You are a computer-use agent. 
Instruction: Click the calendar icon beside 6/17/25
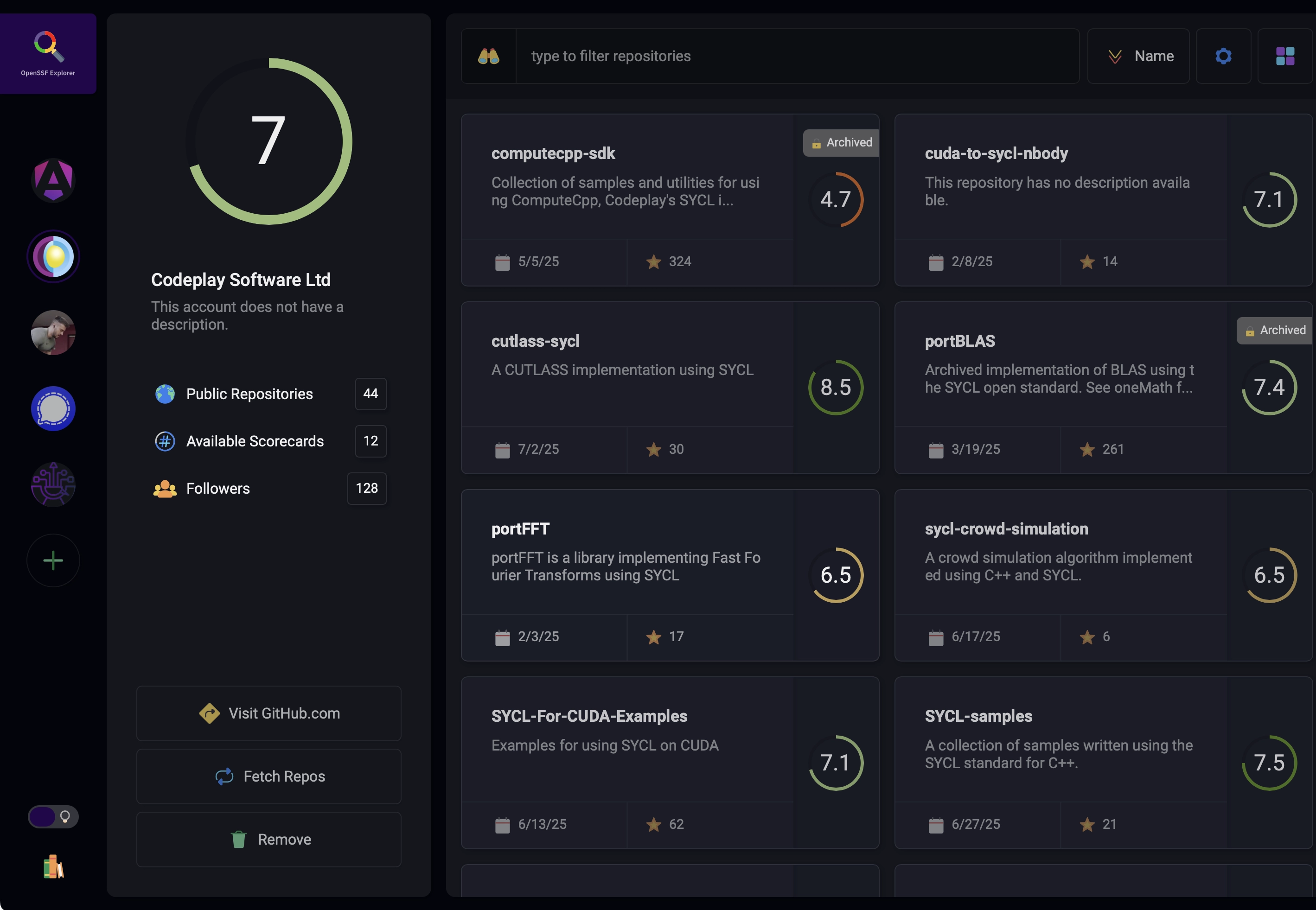coord(936,637)
